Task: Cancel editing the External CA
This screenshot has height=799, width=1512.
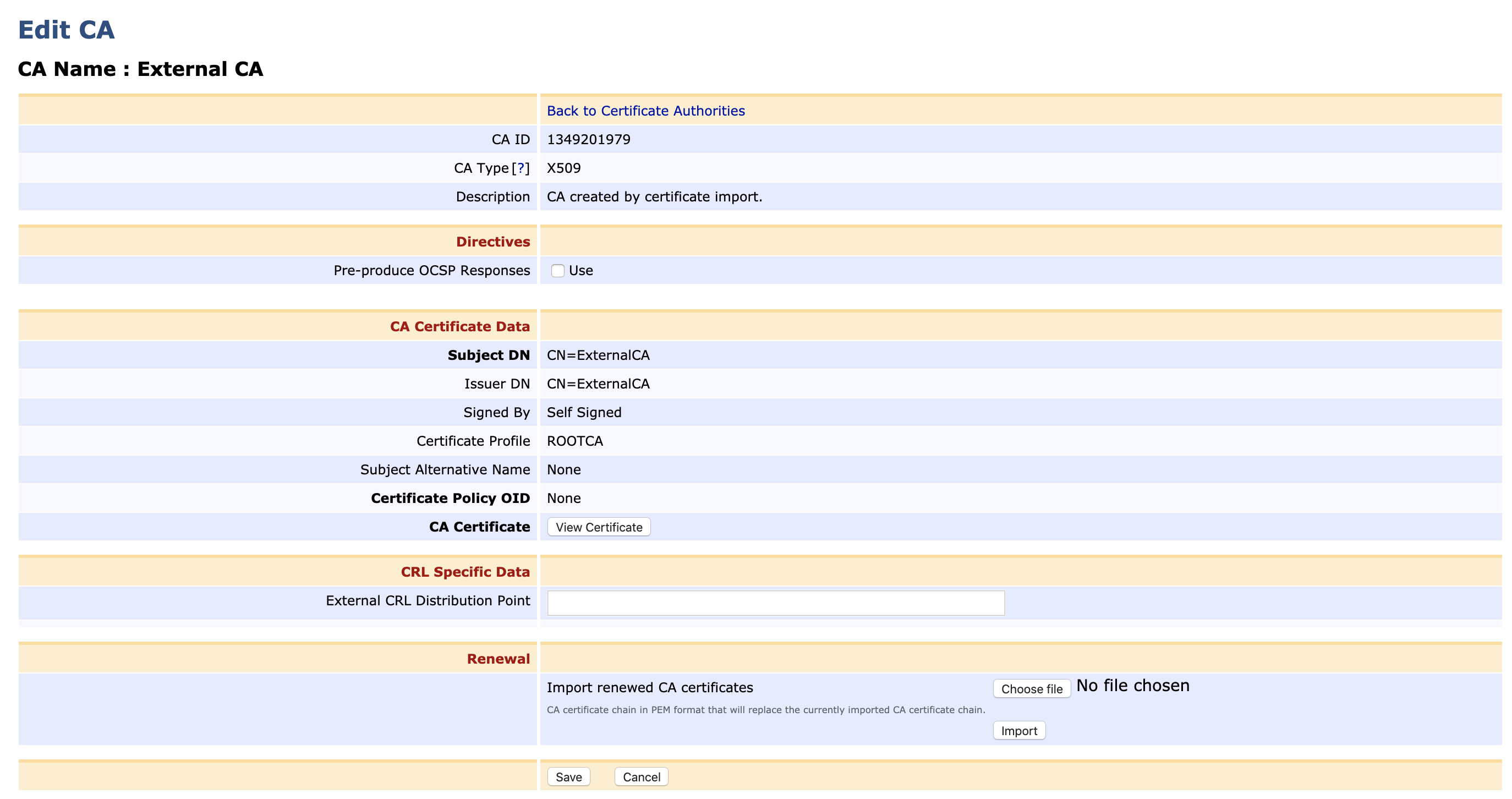Action: point(640,776)
